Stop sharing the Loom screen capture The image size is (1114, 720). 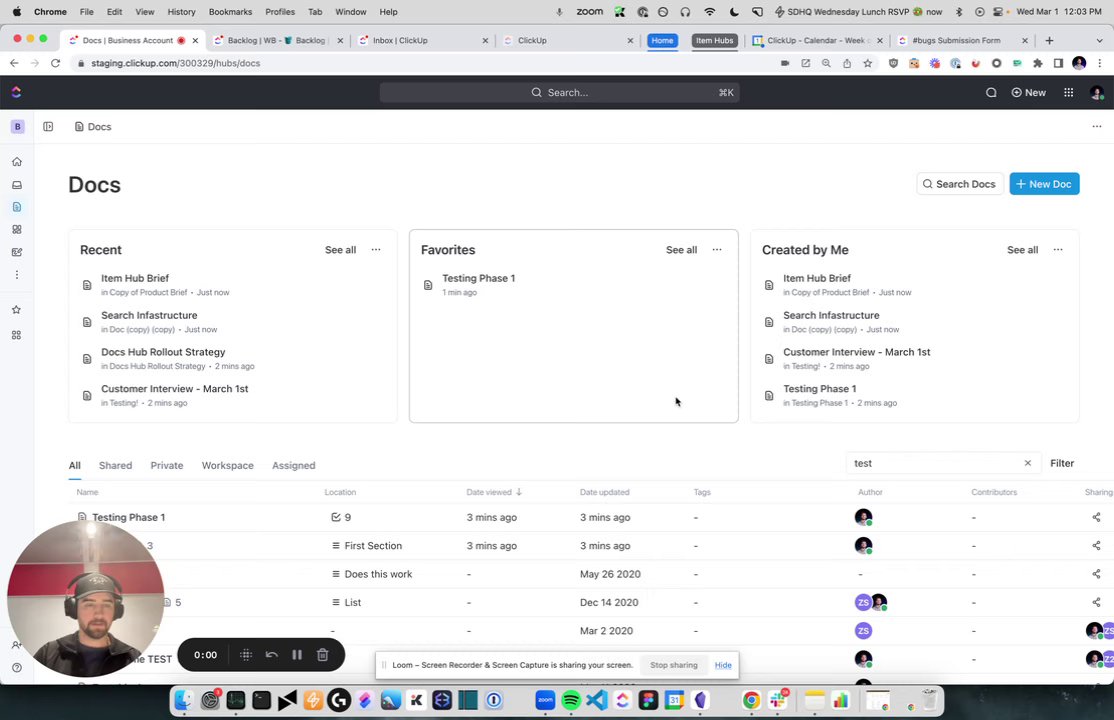(x=674, y=665)
